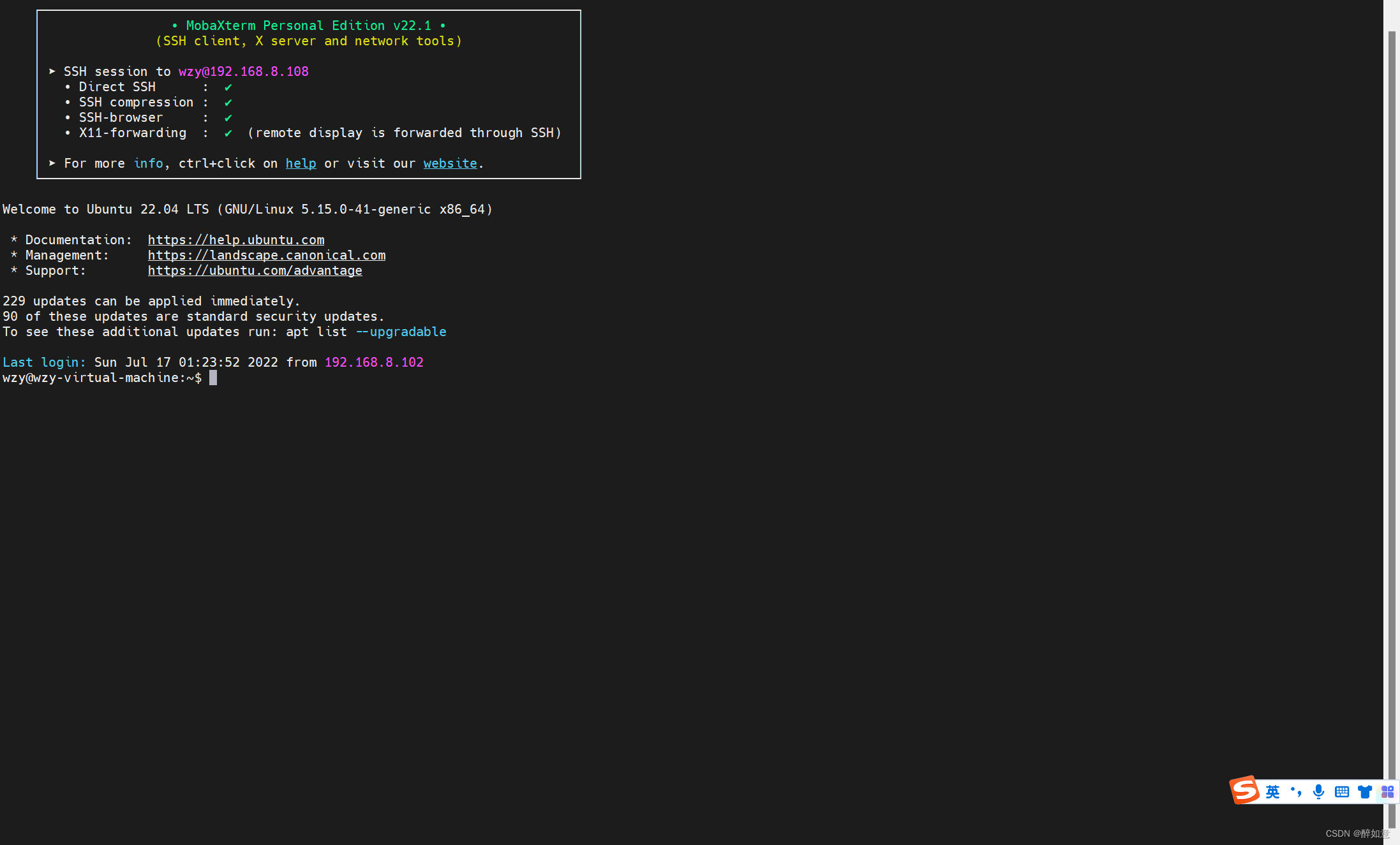
Task: Toggle the Chinese/English punctuation mode
Action: (x=1295, y=792)
